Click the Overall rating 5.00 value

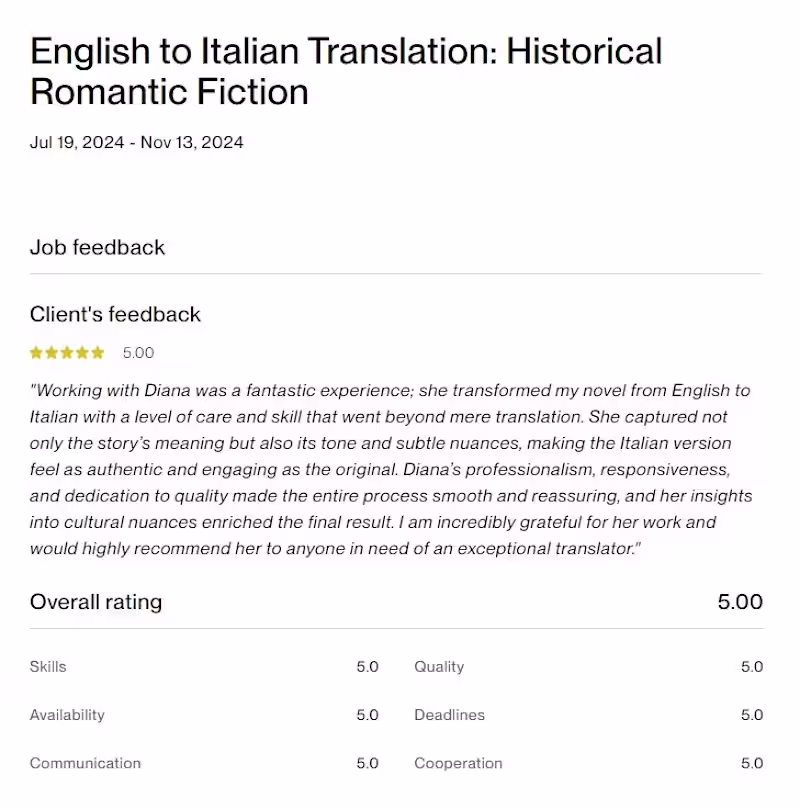tap(740, 602)
